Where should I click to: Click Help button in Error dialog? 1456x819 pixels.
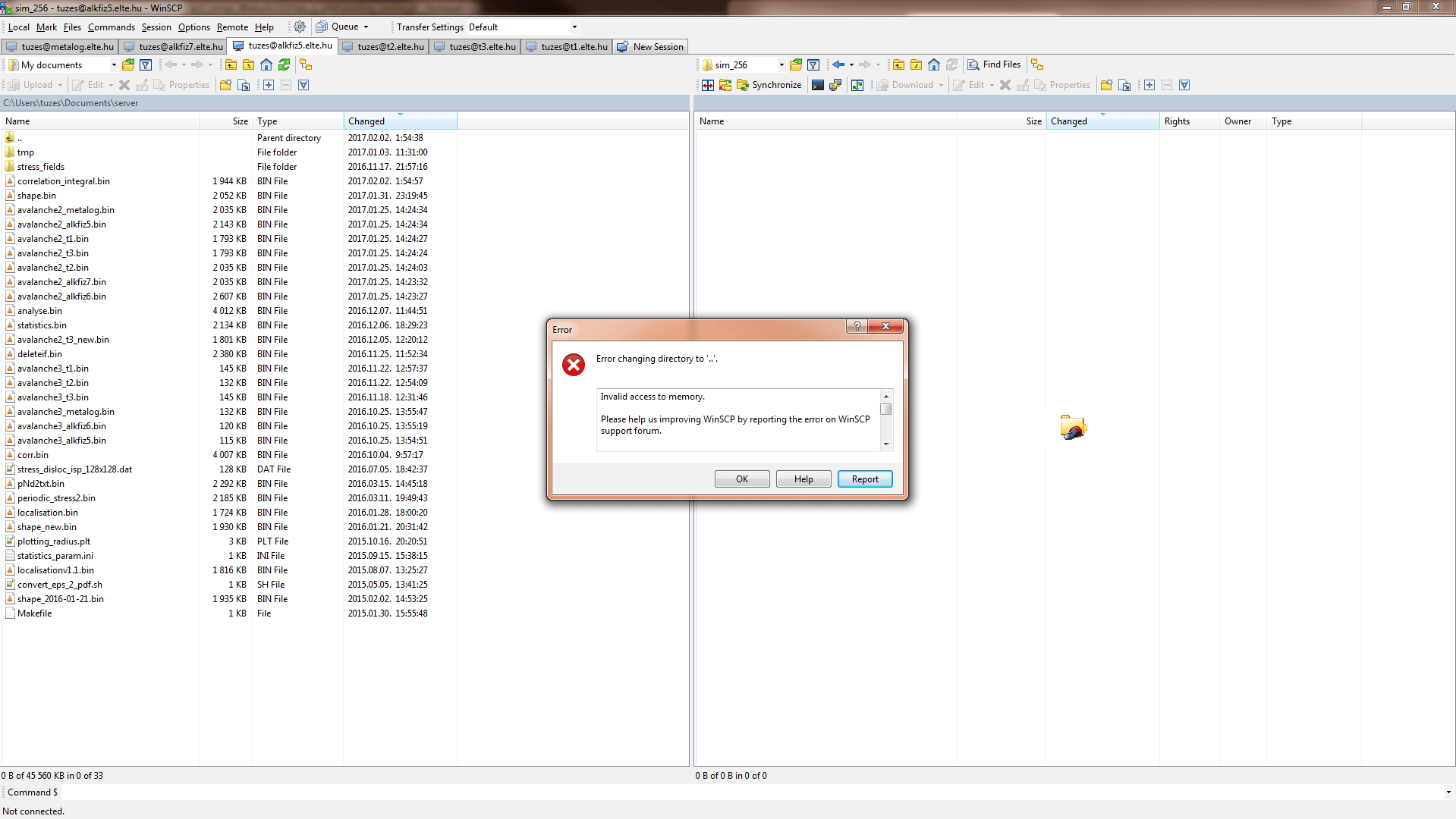(x=803, y=479)
